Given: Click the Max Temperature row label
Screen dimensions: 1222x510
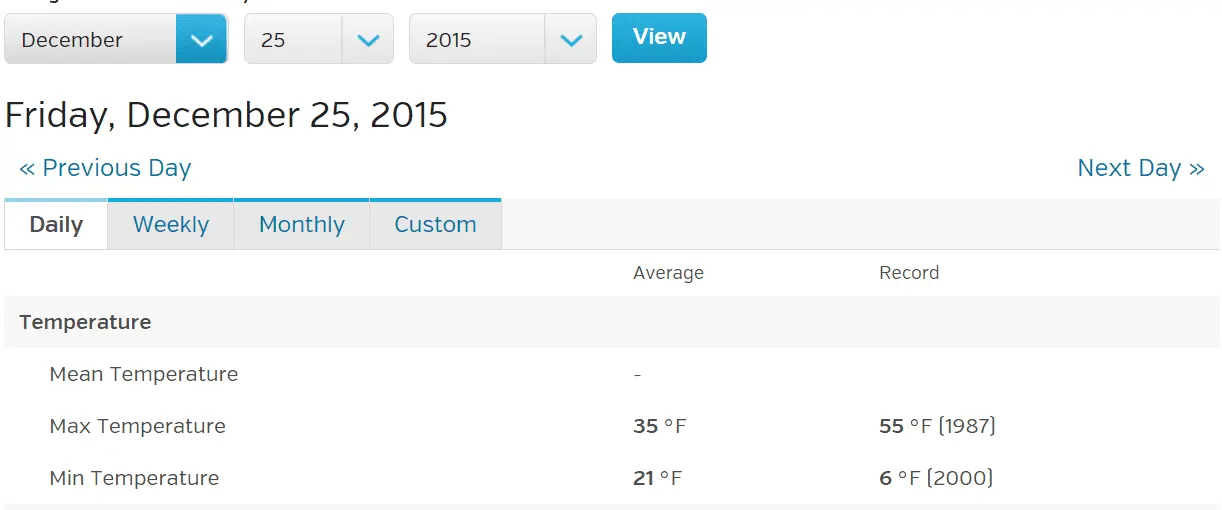Looking at the screenshot, I should click(x=138, y=426).
